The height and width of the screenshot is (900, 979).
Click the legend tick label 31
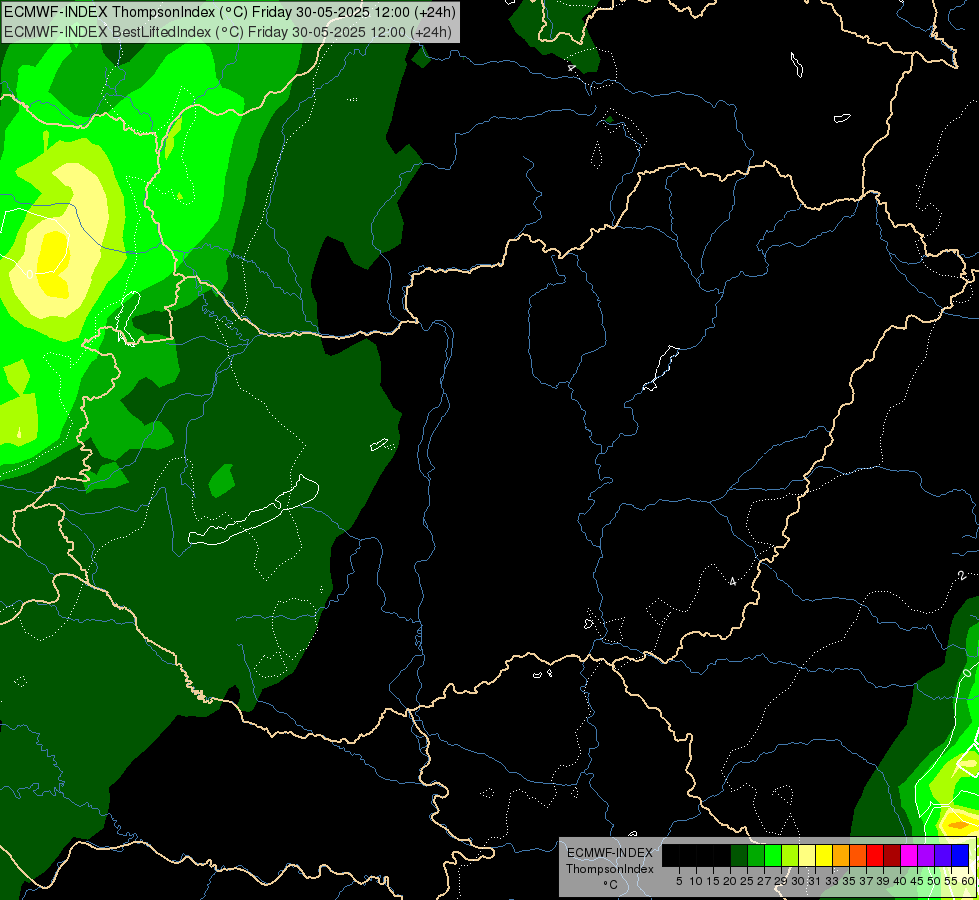click(815, 881)
